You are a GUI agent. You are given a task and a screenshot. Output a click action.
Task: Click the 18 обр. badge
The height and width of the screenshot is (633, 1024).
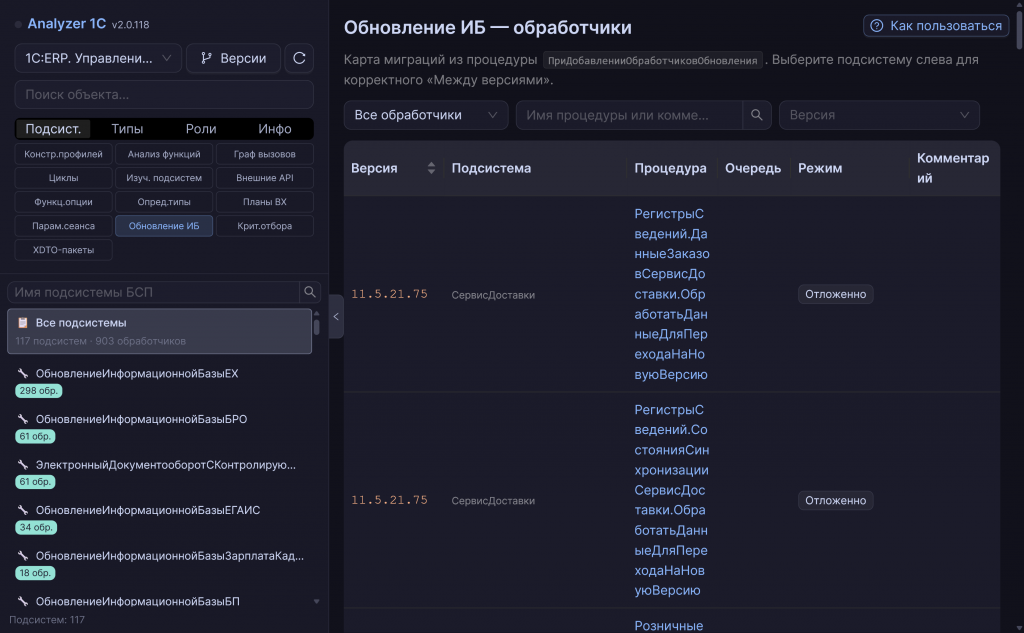pyautogui.click(x=35, y=573)
